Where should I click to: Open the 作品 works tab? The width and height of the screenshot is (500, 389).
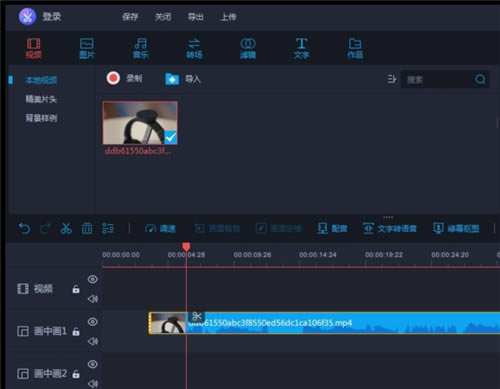(x=355, y=48)
